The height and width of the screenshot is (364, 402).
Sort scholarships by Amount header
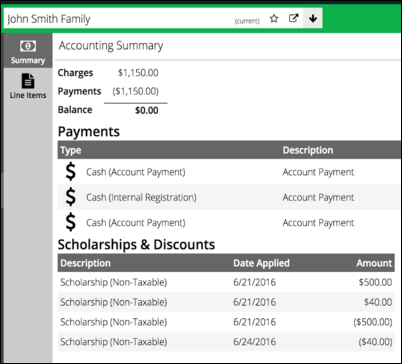coord(374,263)
